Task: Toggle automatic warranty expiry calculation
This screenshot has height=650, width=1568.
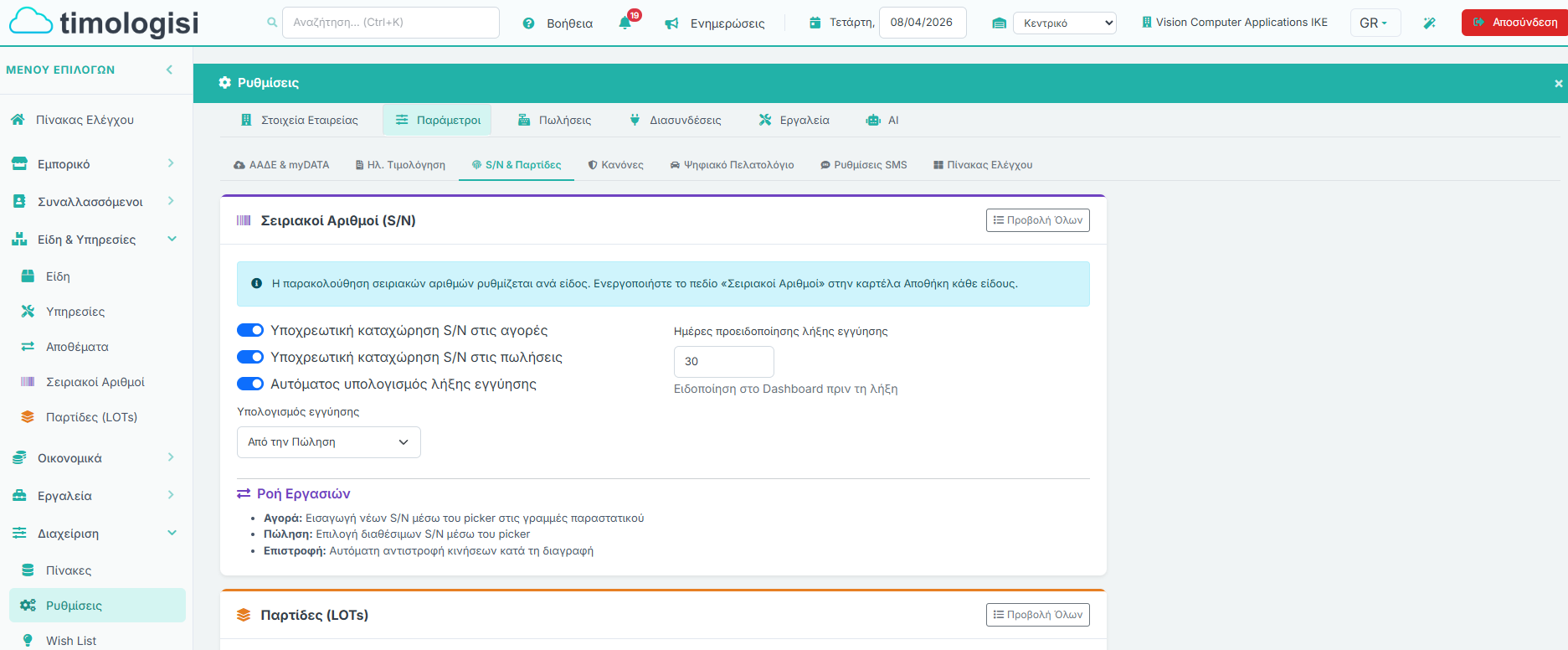Action: [250, 384]
